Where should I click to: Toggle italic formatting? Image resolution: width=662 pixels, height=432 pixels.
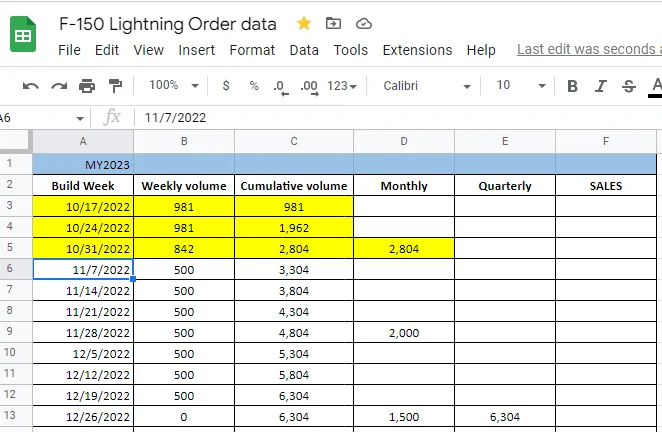600,86
